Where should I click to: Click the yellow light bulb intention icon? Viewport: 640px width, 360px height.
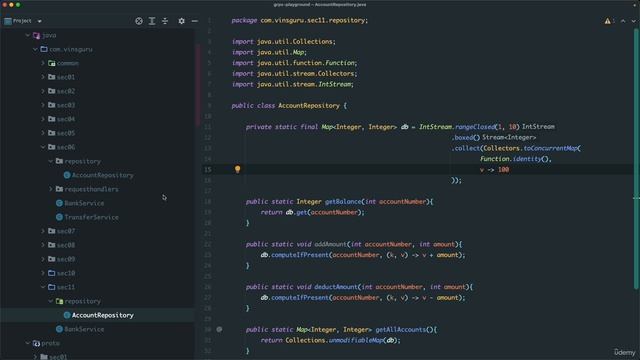point(238,169)
